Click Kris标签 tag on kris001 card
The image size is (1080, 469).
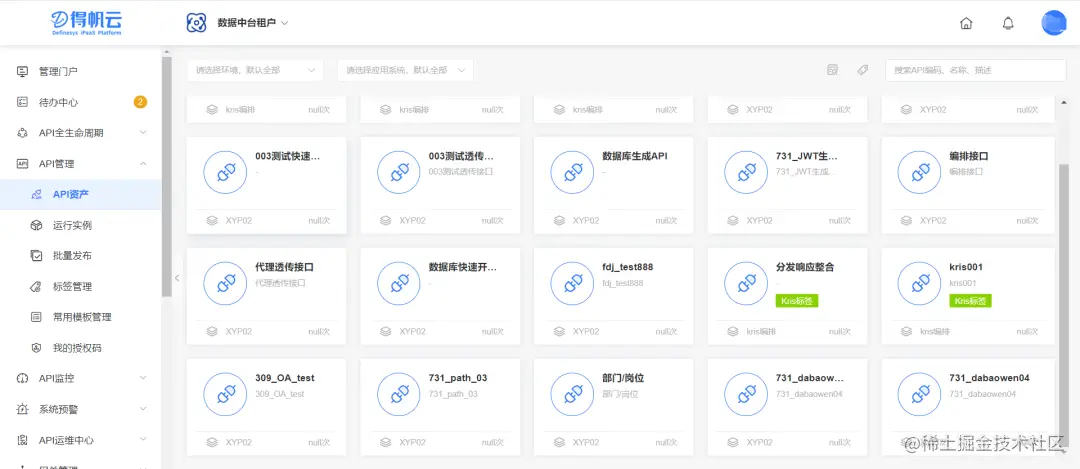[x=970, y=301]
